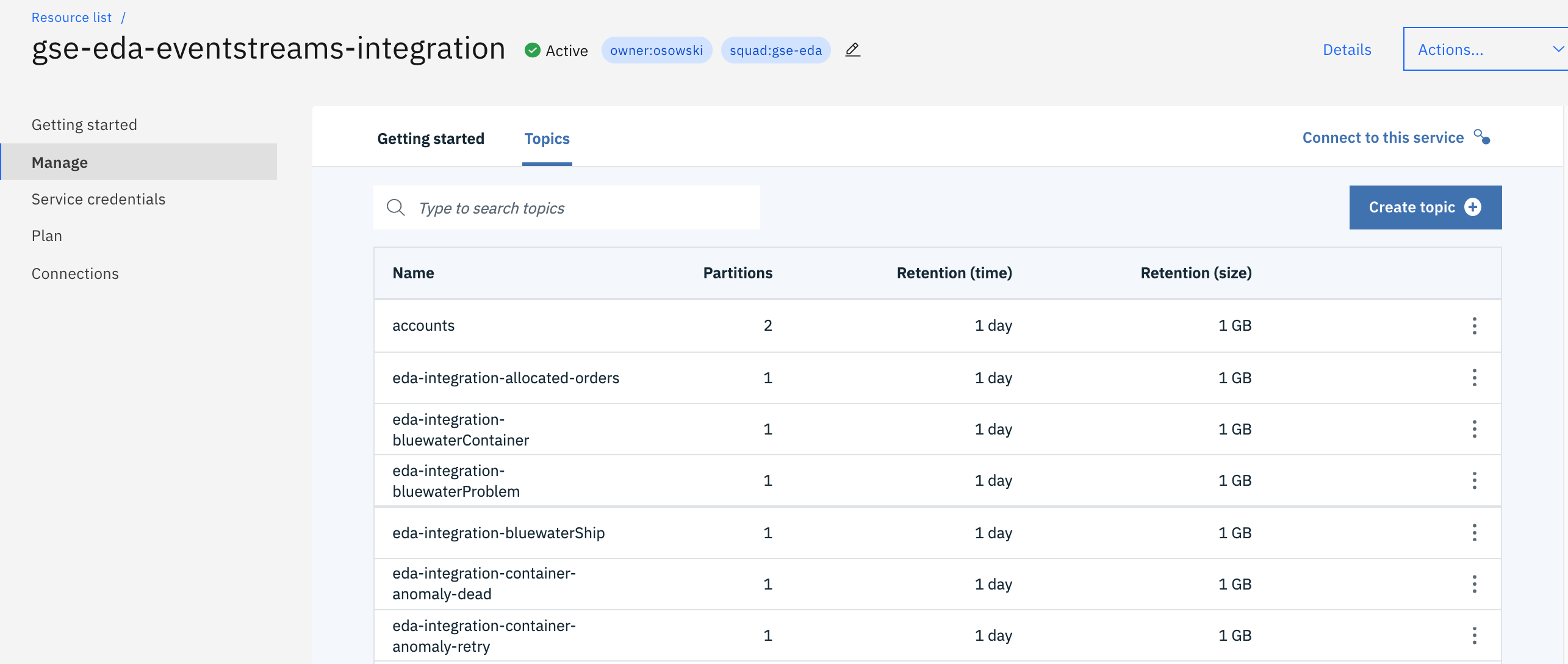Switch to the Topics tab

point(547,139)
